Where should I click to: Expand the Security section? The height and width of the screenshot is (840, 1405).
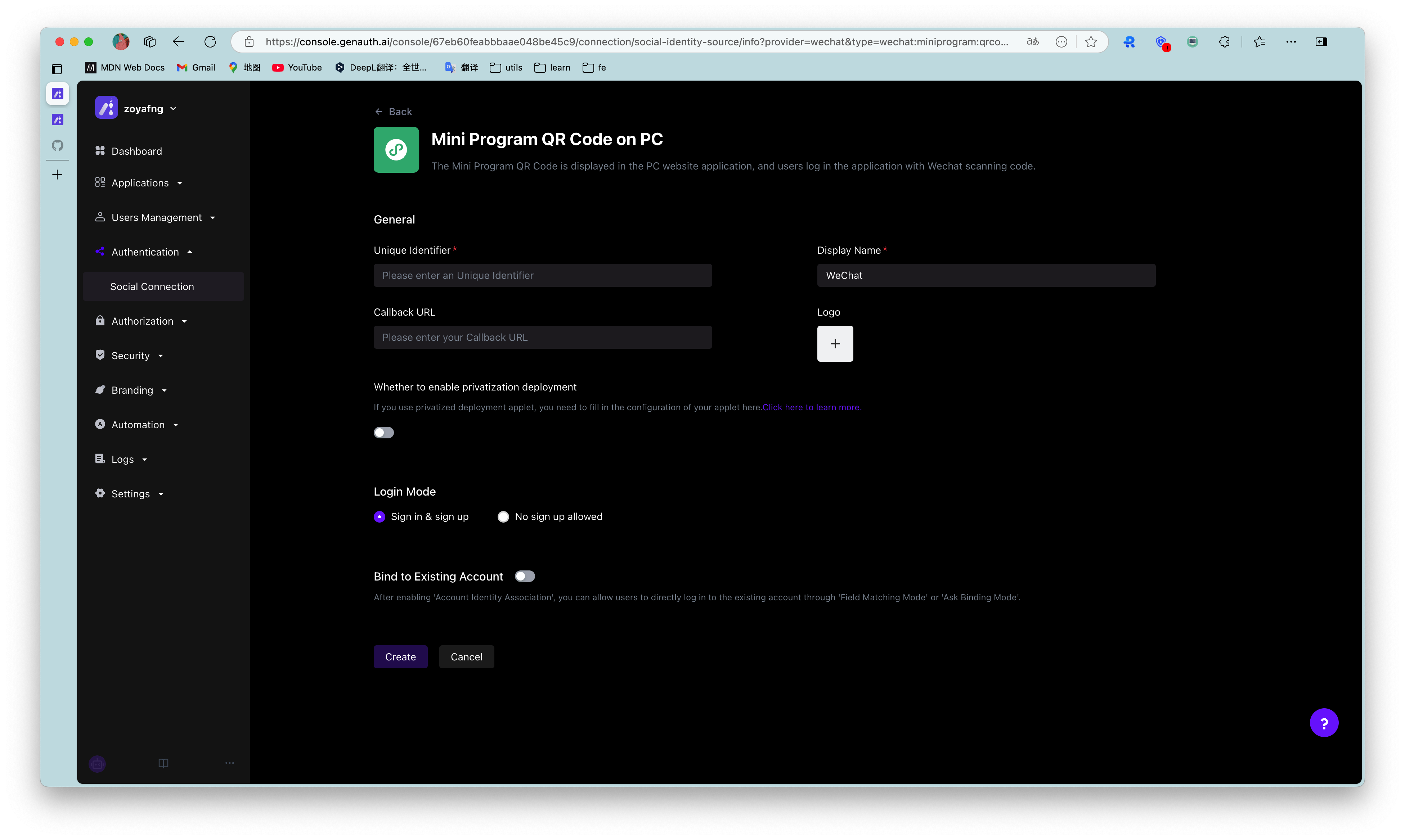(130, 356)
